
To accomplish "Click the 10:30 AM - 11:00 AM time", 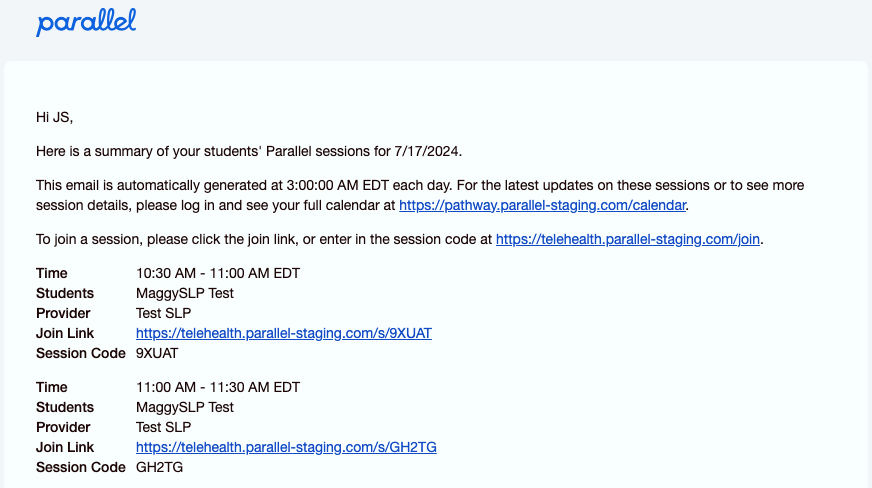I will click(x=218, y=273).
